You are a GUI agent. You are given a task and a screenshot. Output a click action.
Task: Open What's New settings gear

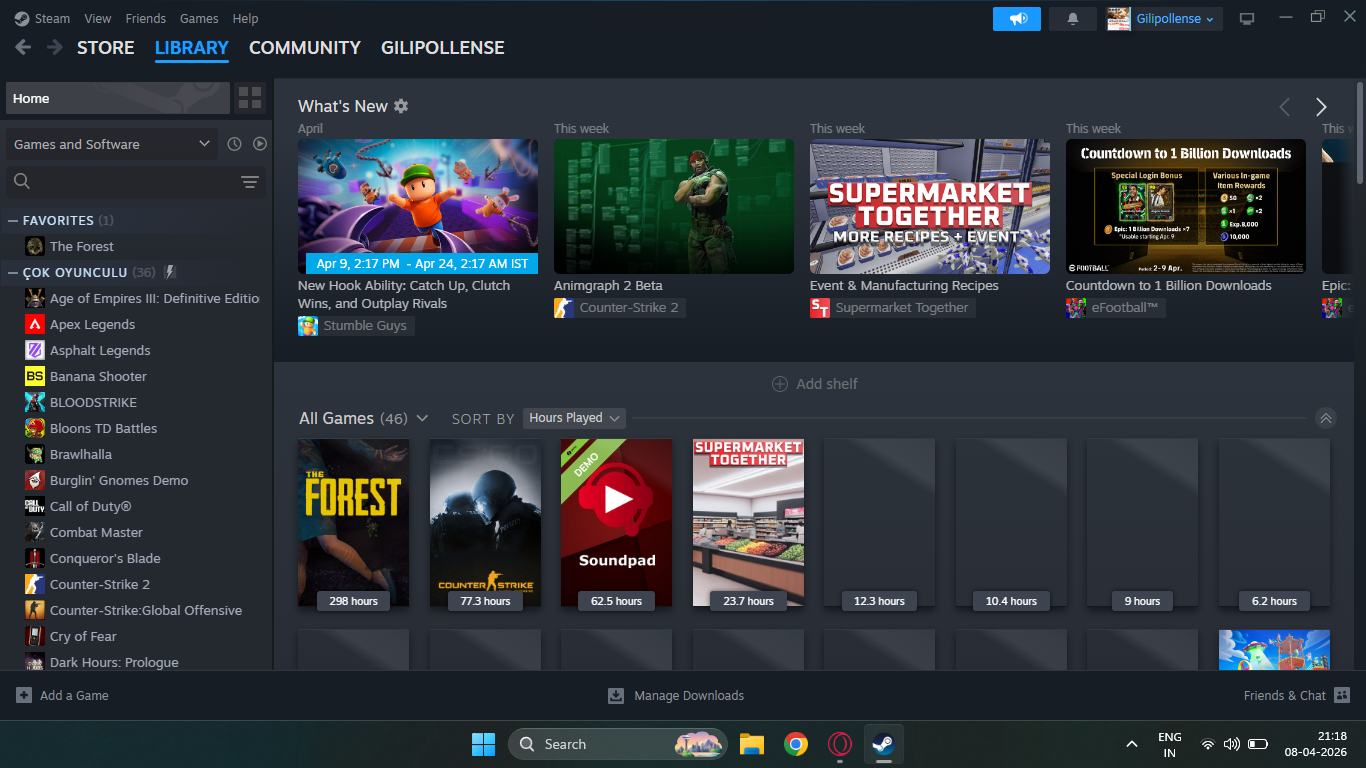click(x=401, y=106)
